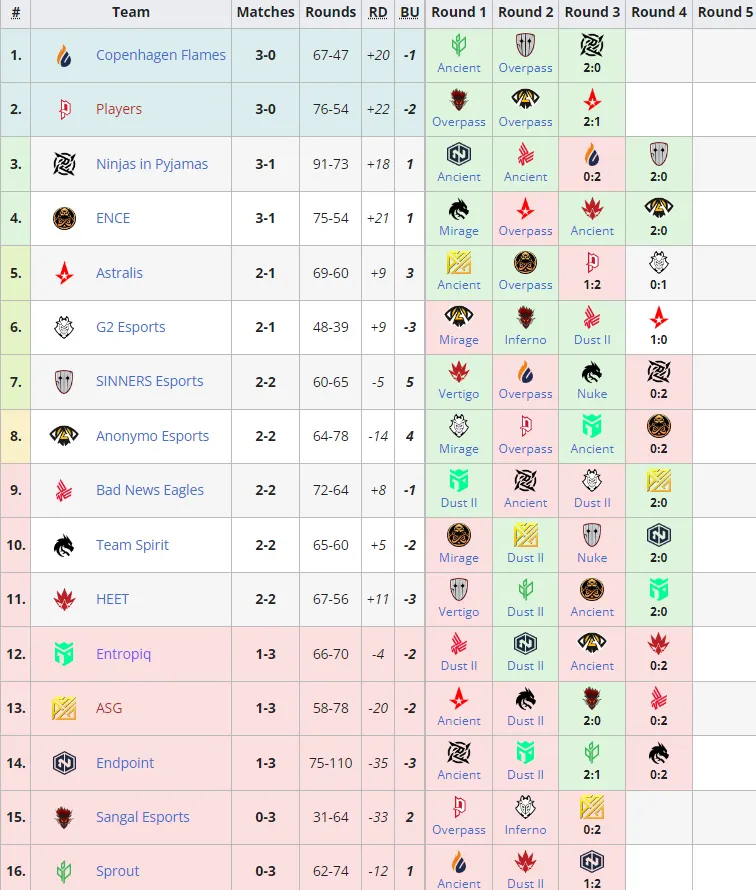The height and width of the screenshot is (890, 756).
Task: Click the Vertigo map link in SINNERS Round 1
Action: pyautogui.click(x=459, y=393)
